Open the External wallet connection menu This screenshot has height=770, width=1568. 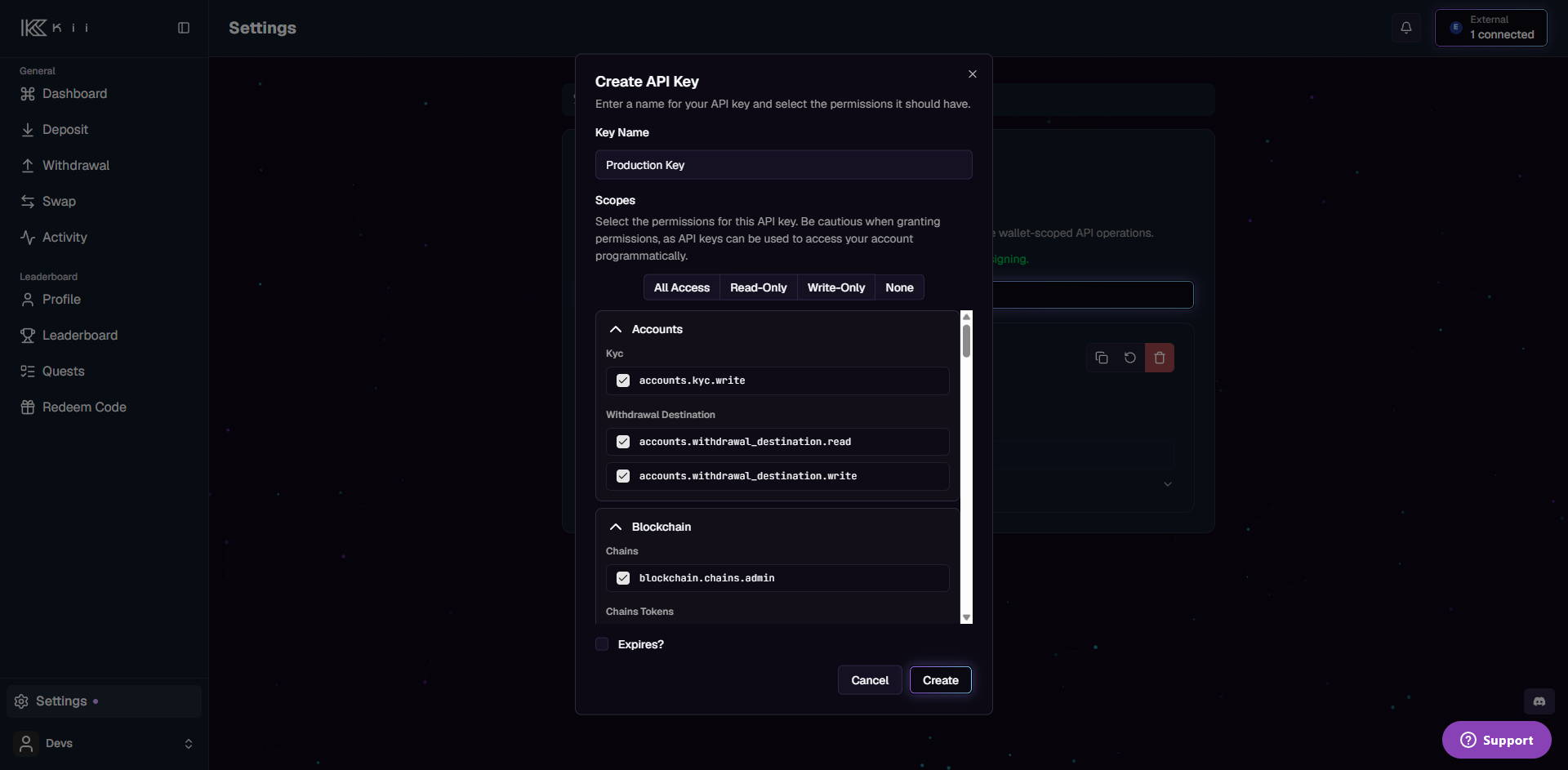pyautogui.click(x=1491, y=28)
